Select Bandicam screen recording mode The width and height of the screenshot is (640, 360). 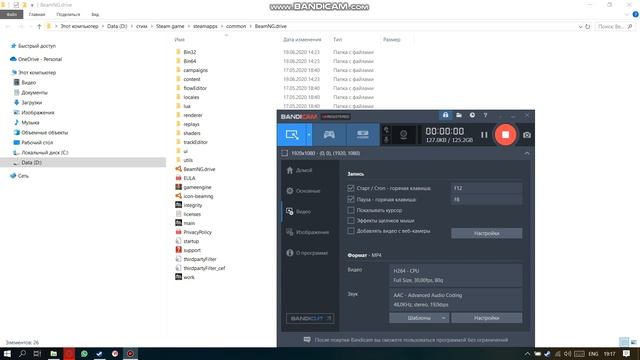292,135
